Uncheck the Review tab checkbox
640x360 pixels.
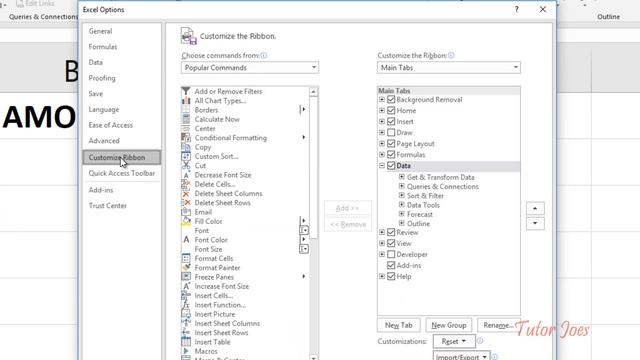[391, 232]
